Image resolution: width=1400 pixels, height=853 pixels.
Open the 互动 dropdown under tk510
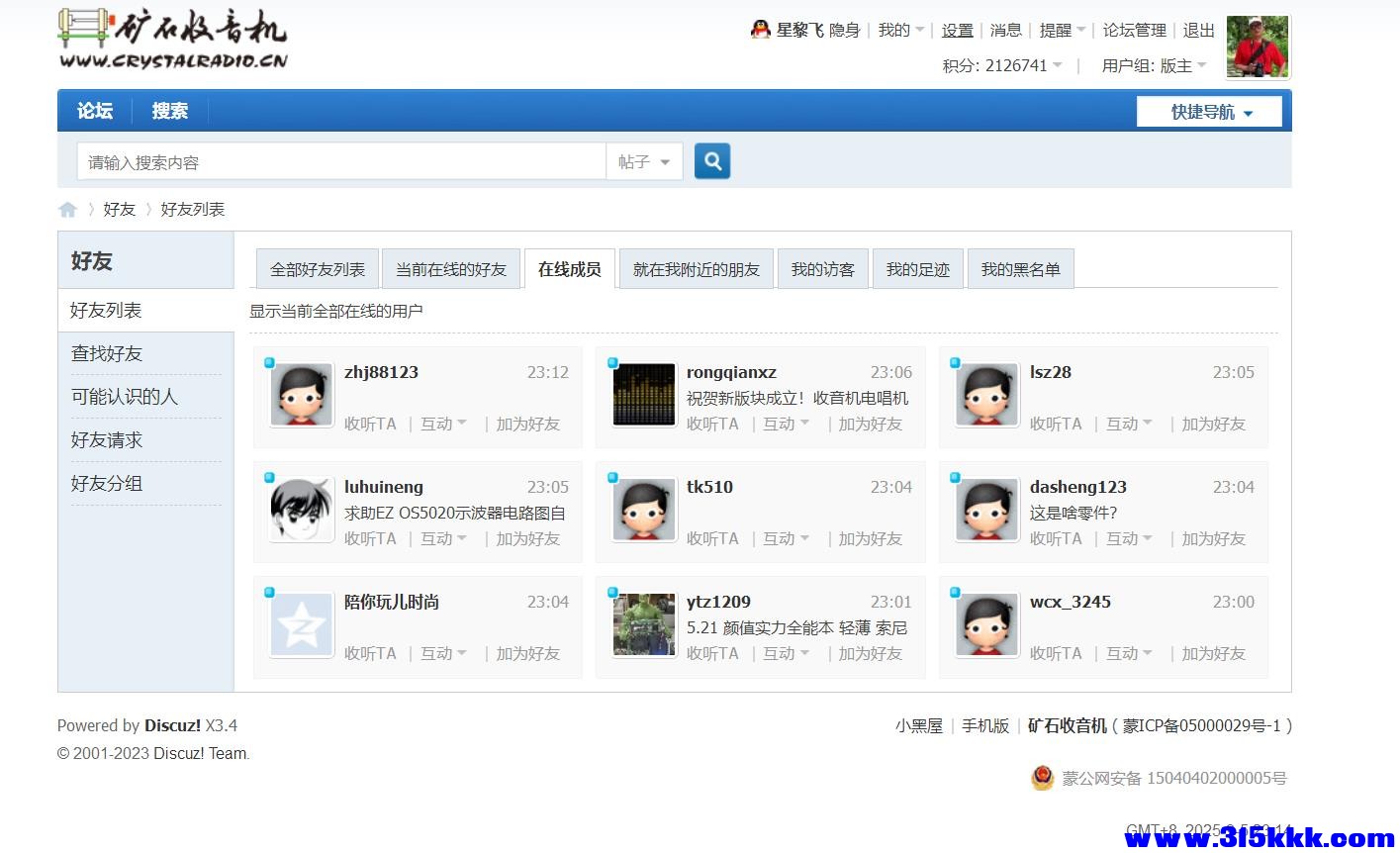coord(785,538)
